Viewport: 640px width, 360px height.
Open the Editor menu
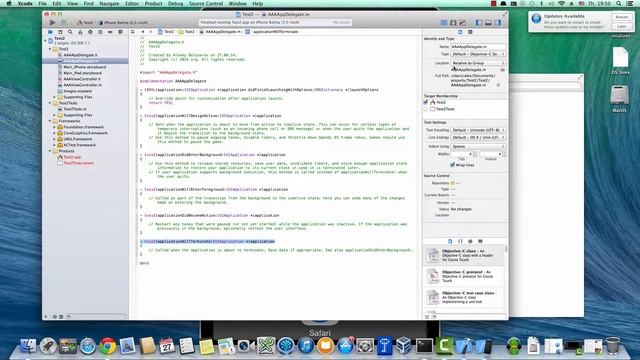pos(132,4)
